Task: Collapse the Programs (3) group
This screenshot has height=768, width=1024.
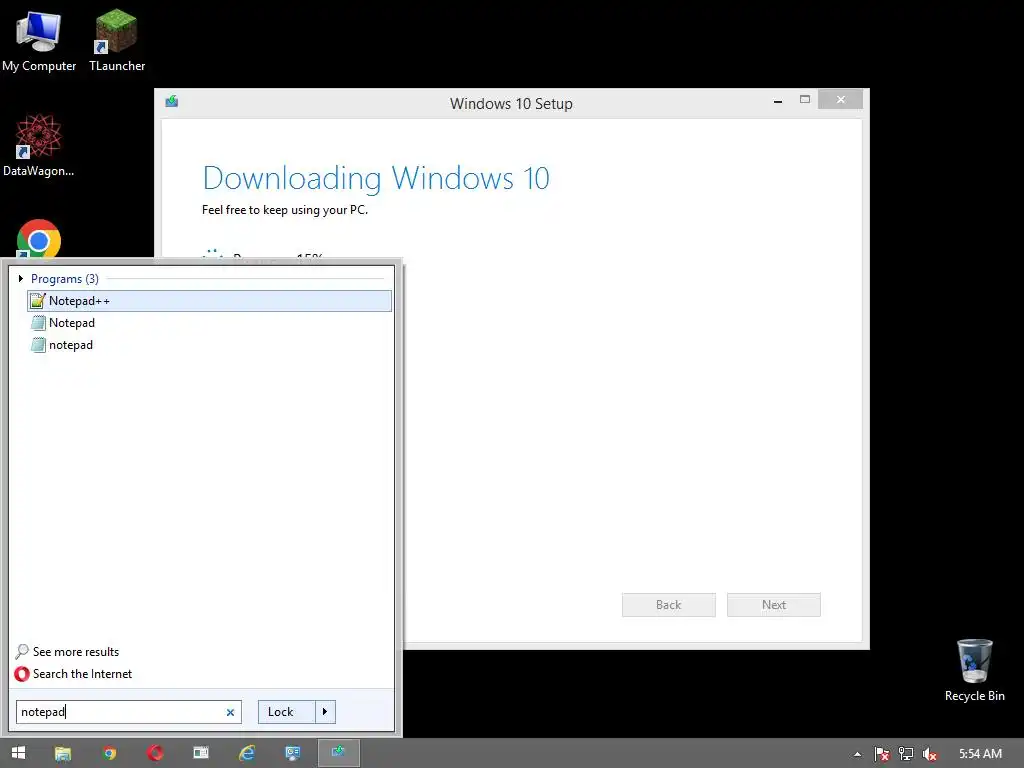Action: pyautogui.click(x=21, y=279)
